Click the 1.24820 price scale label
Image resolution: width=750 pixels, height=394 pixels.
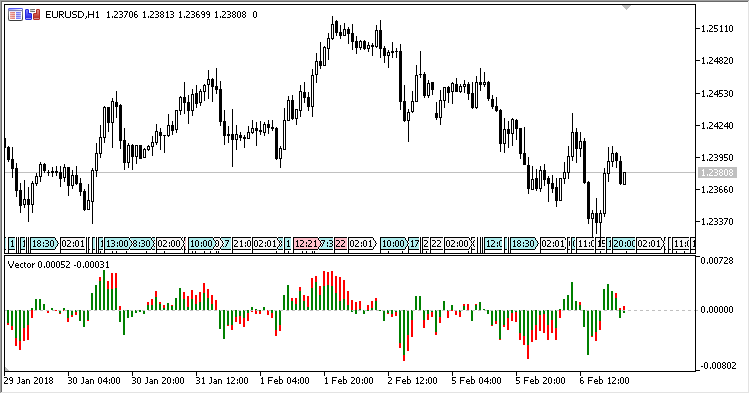[717, 61]
